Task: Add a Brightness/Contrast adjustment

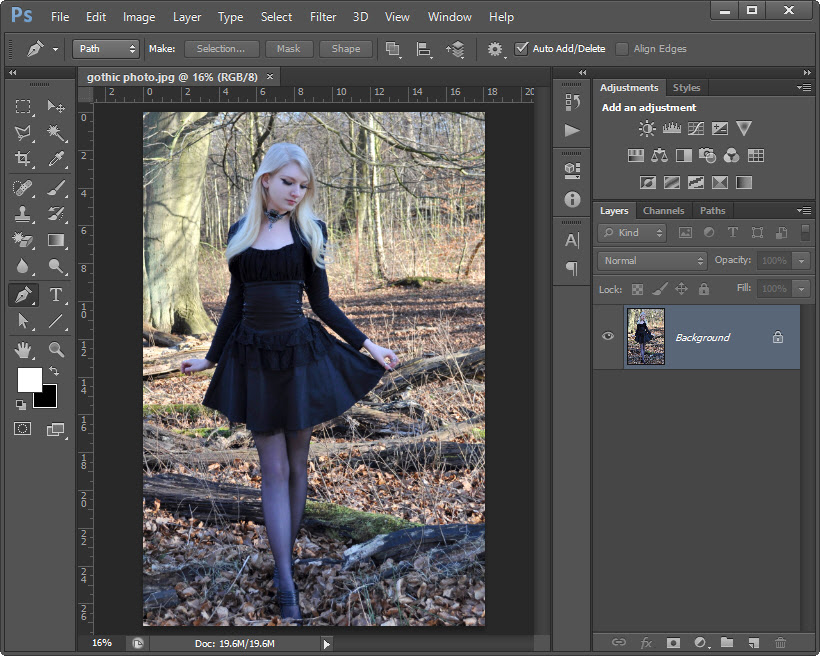Action: 647,129
